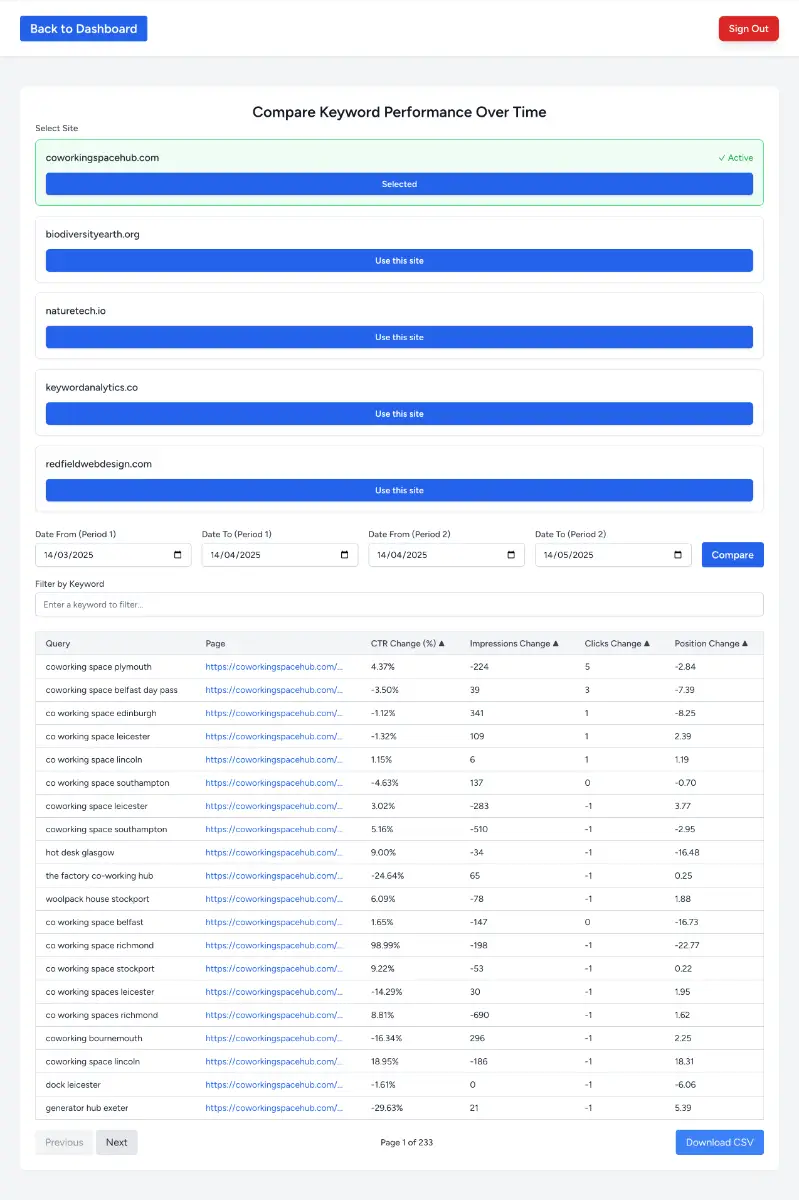Use the keywordanalytics.co site
Viewport: 799px width, 1200px height.
(x=399, y=414)
